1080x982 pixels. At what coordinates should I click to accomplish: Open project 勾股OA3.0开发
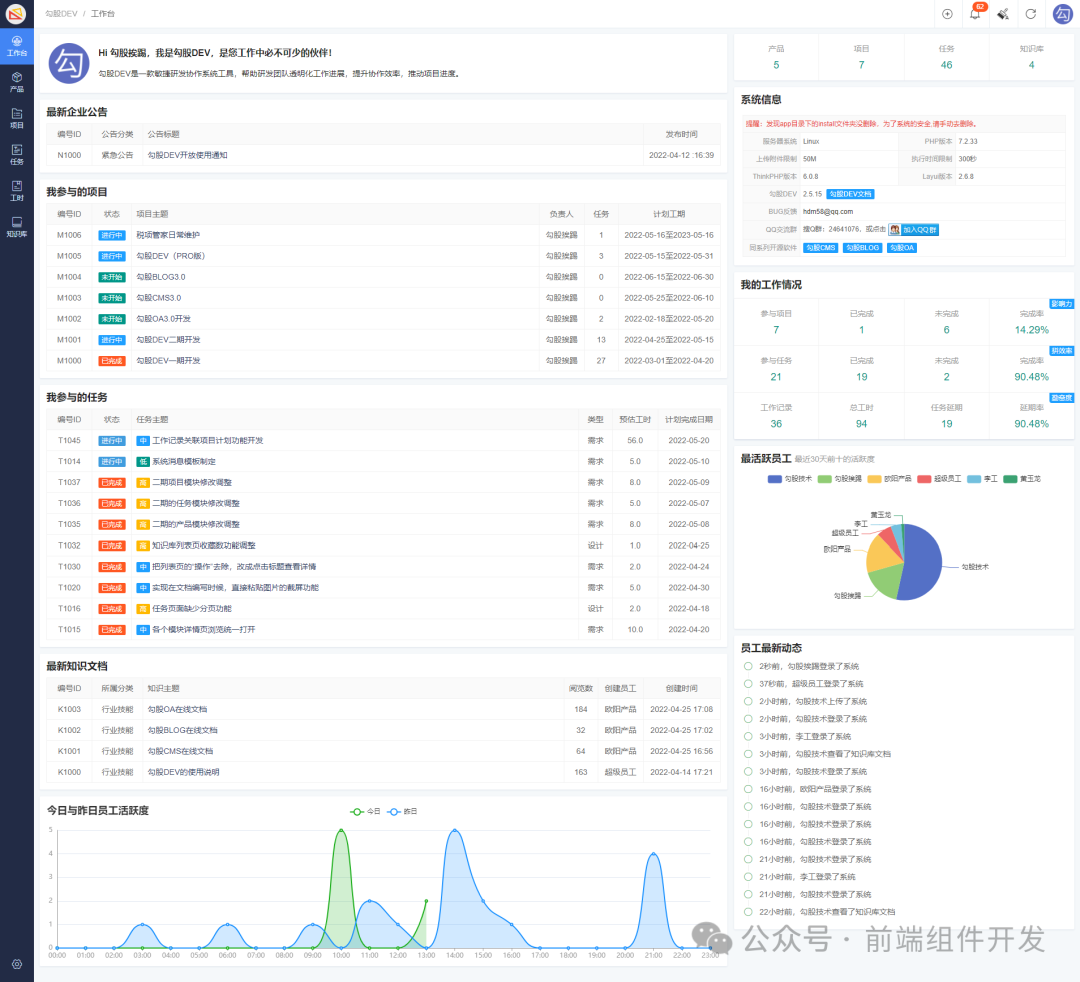point(163,320)
